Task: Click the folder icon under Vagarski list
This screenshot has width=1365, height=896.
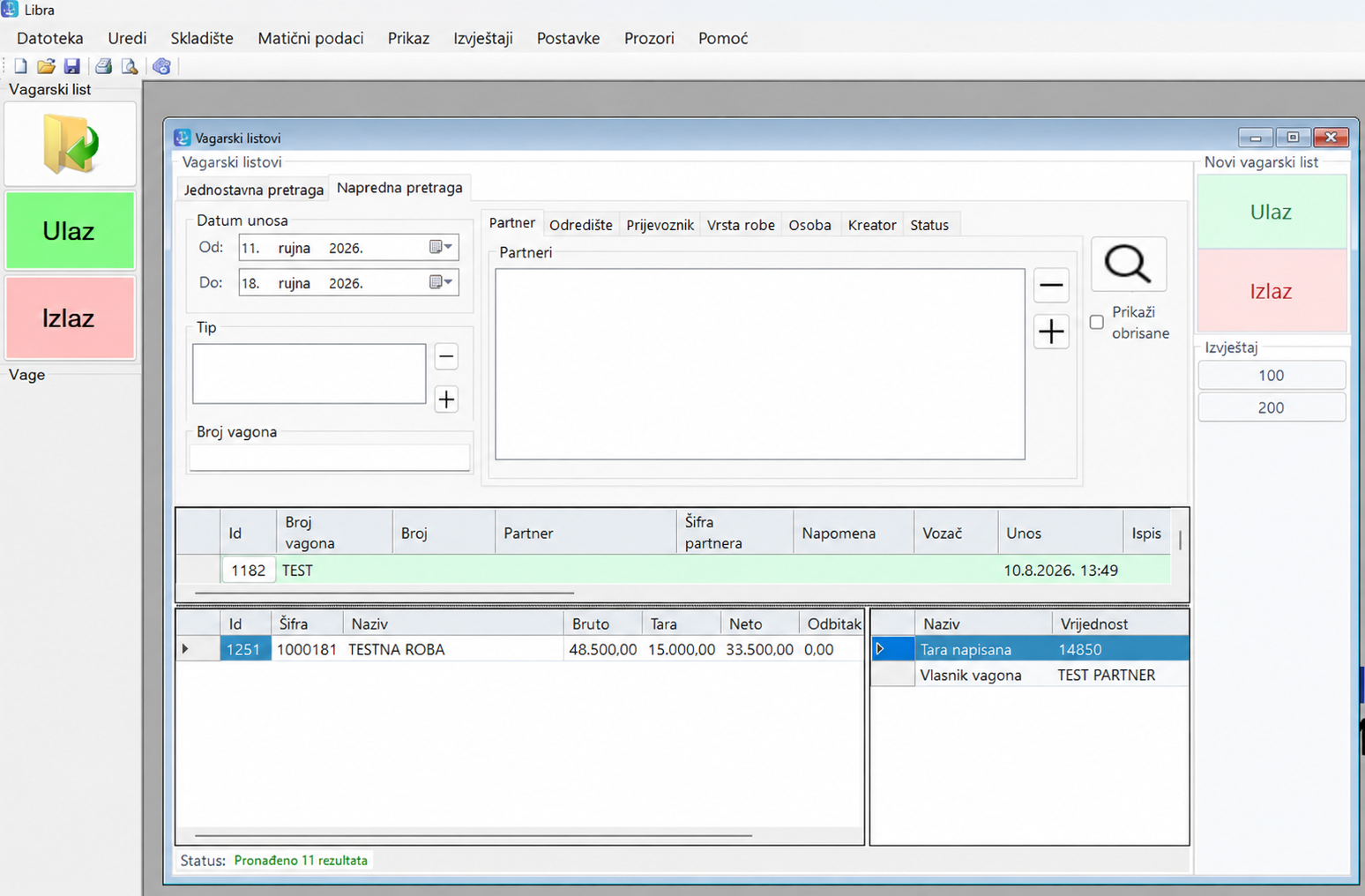Action: point(71,144)
